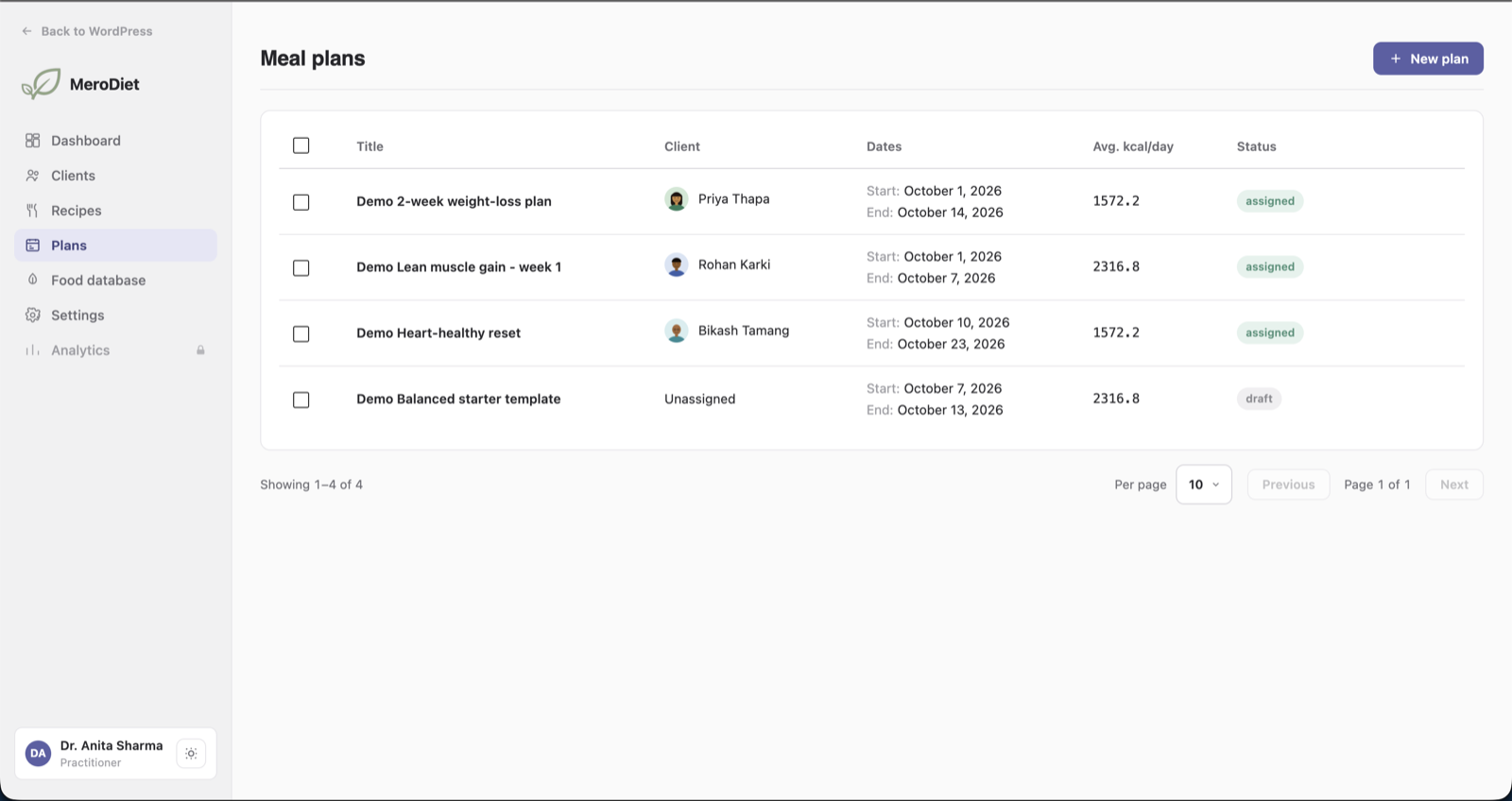Click Priya Thapa's avatar
Image resolution: width=1512 pixels, height=801 pixels.
point(677,199)
